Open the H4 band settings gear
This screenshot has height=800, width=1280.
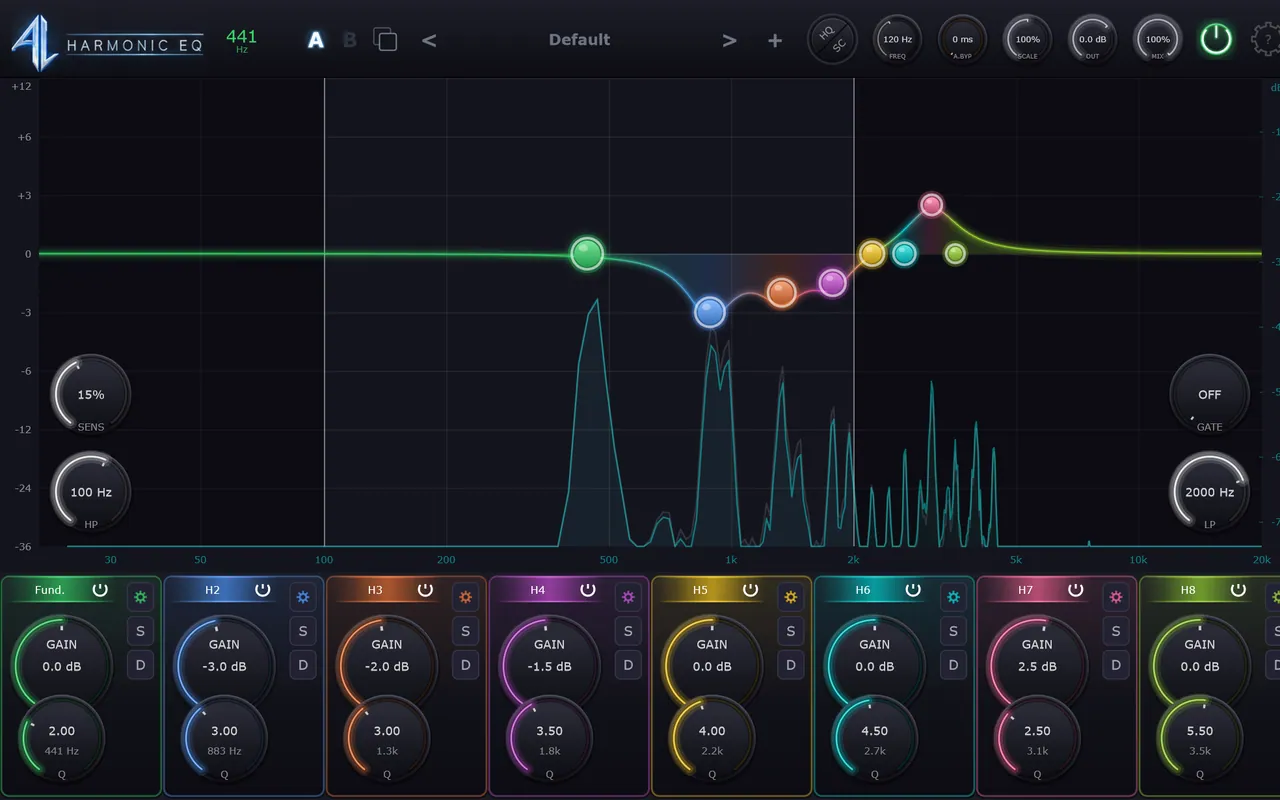click(x=628, y=598)
